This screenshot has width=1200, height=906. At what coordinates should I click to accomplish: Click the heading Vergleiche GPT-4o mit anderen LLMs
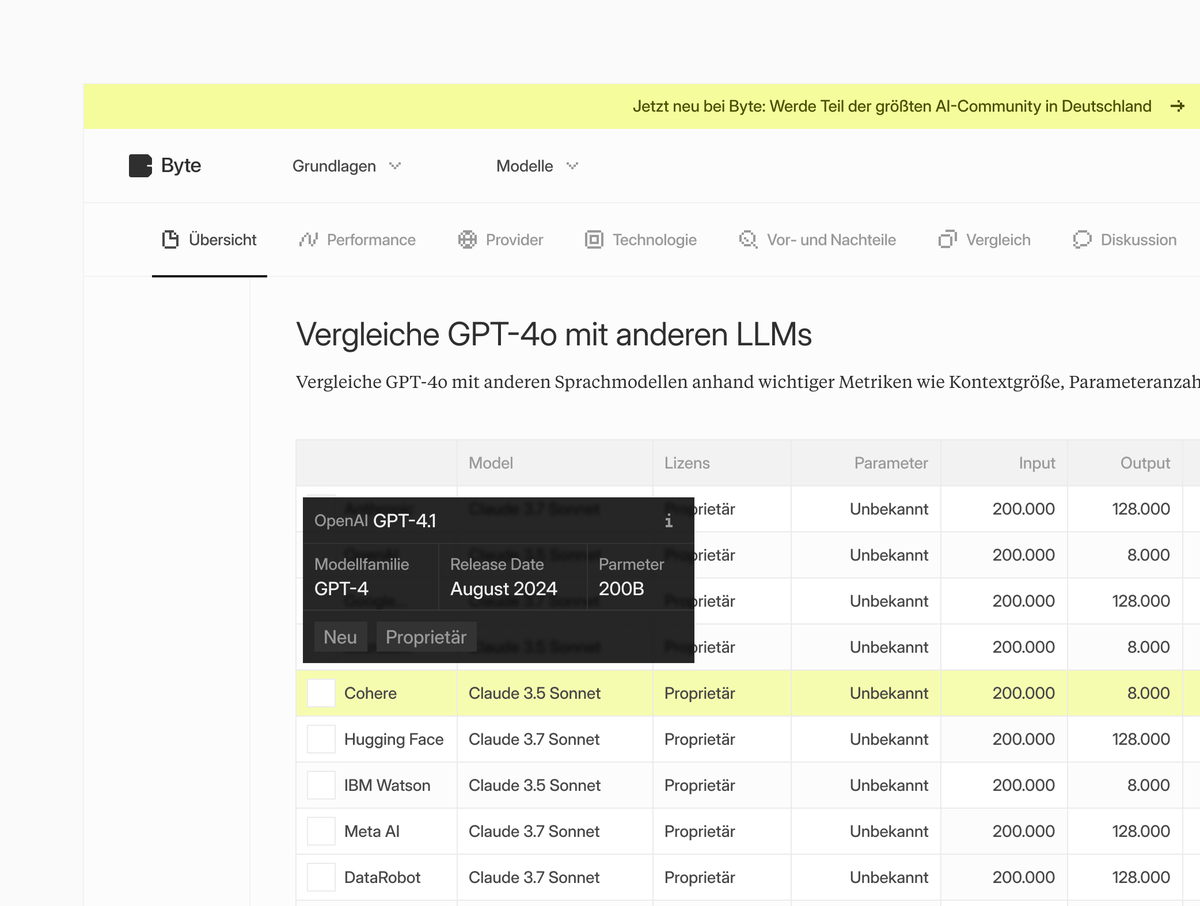(554, 334)
